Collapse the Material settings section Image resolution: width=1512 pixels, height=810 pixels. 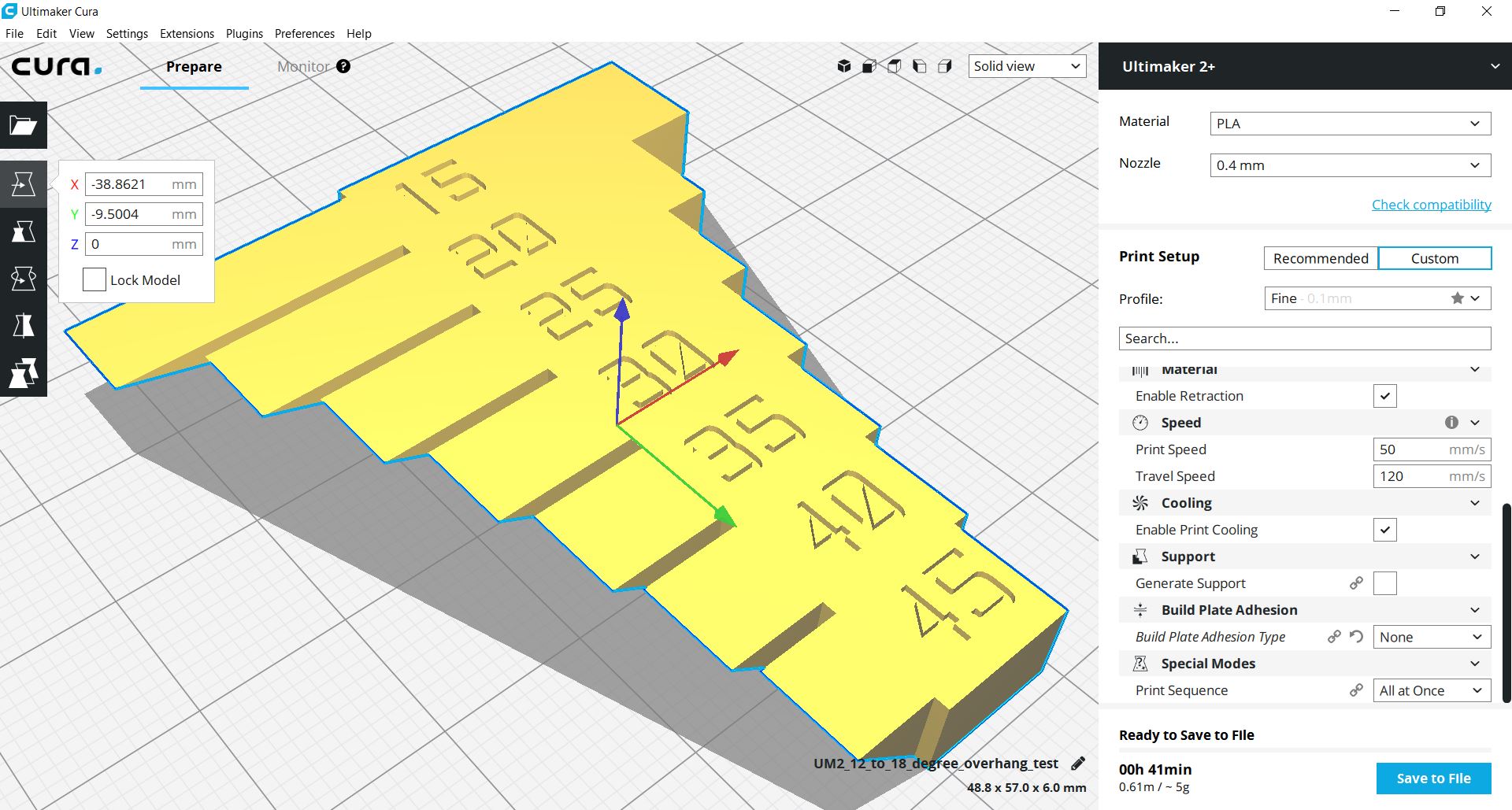tap(1475, 369)
